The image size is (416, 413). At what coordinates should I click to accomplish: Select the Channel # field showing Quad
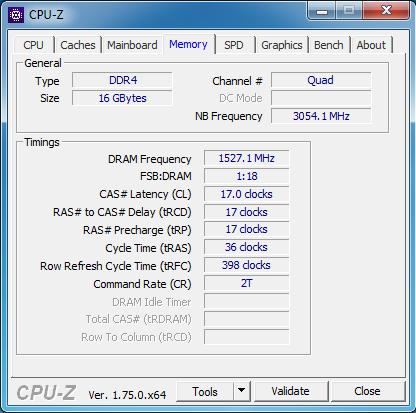tap(321, 80)
